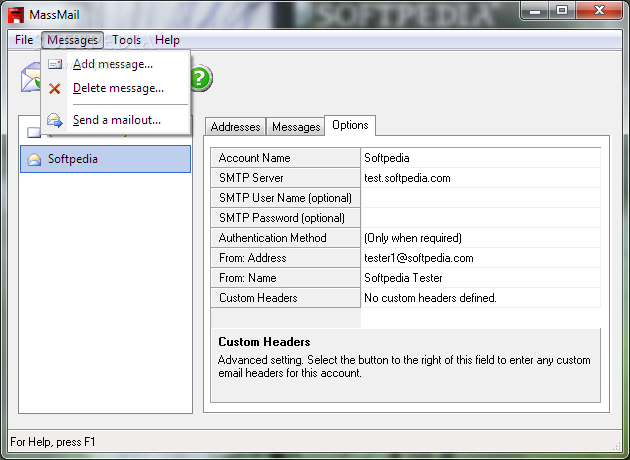Minimize the MassMail window
This screenshot has width=630, height=460.
(x=535, y=10)
